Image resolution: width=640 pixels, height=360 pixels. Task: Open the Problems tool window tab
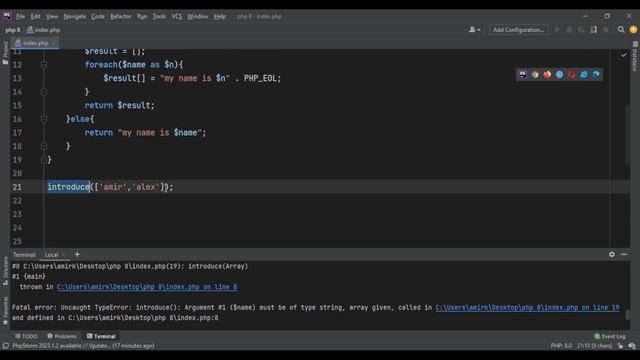(x=62, y=336)
